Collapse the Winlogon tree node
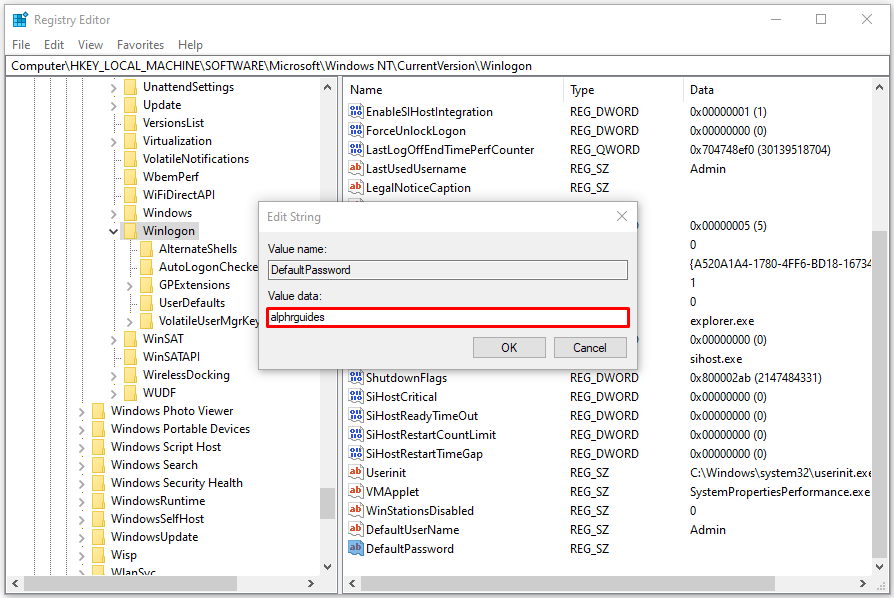The width and height of the screenshot is (894, 598). tap(113, 231)
